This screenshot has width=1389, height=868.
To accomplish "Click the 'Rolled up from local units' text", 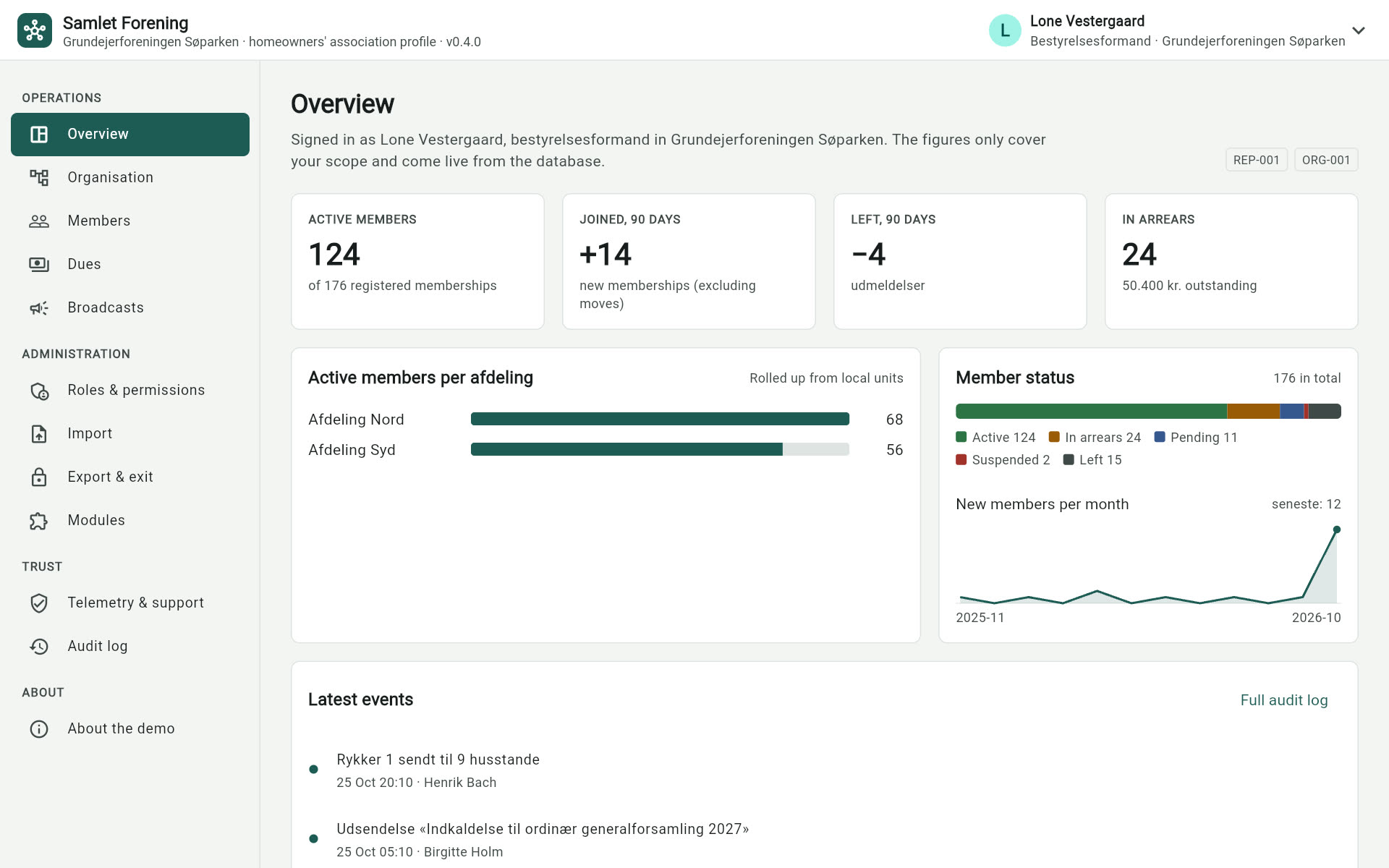I will [826, 378].
